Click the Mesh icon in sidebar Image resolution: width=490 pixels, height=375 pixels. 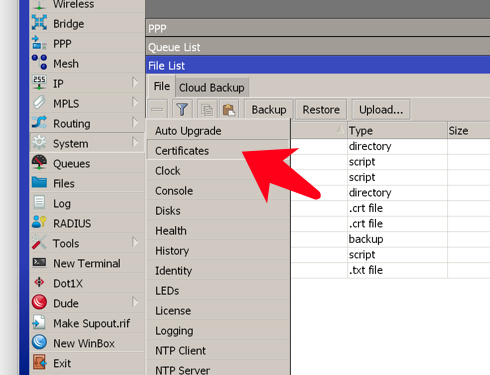coord(39,62)
